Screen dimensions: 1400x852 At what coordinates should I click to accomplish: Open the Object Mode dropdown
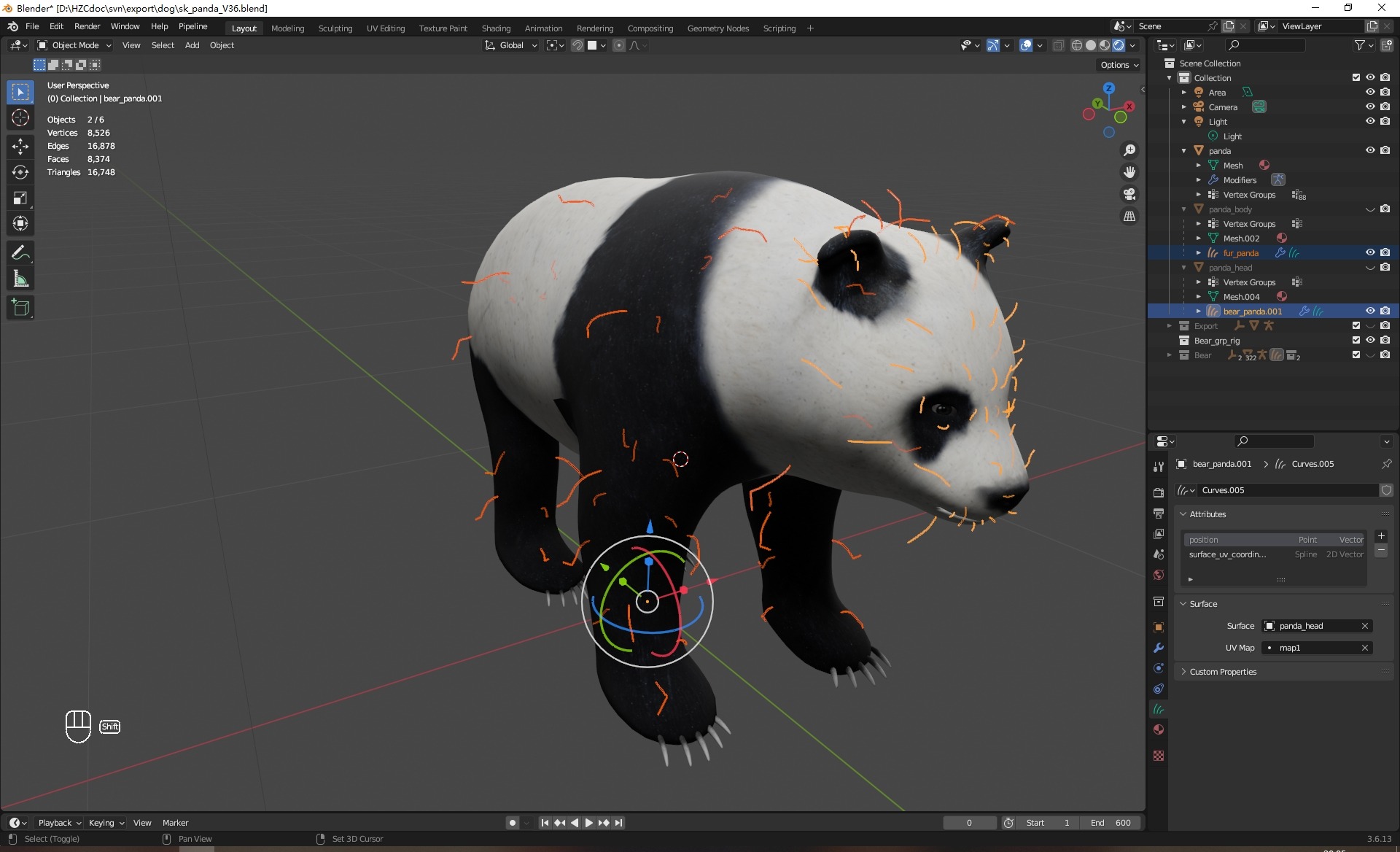tap(74, 45)
